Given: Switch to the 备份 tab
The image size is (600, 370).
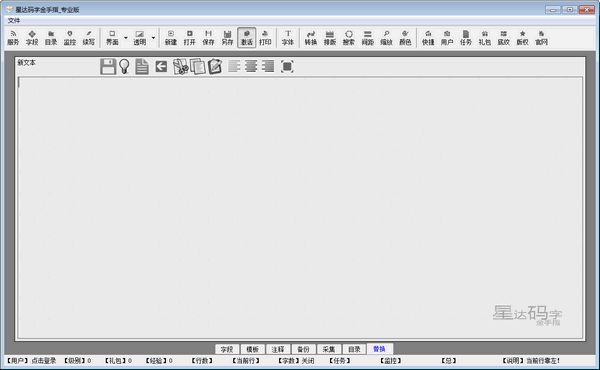Looking at the screenshot, I should [303, 349].
